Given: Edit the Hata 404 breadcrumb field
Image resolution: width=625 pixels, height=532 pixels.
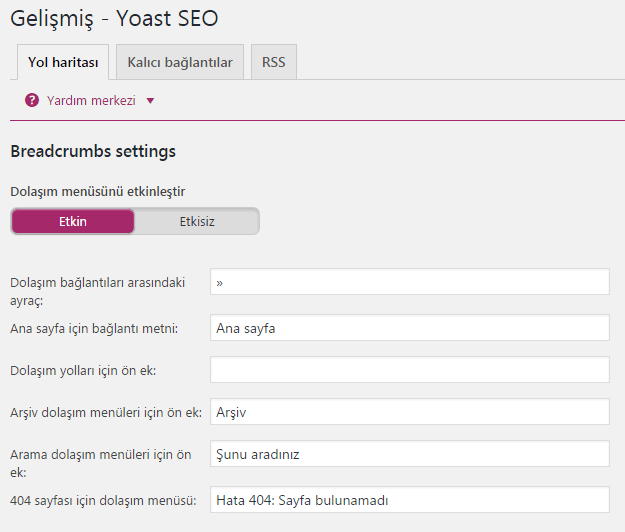Looking at the screenshot, I should pos(410,499).
